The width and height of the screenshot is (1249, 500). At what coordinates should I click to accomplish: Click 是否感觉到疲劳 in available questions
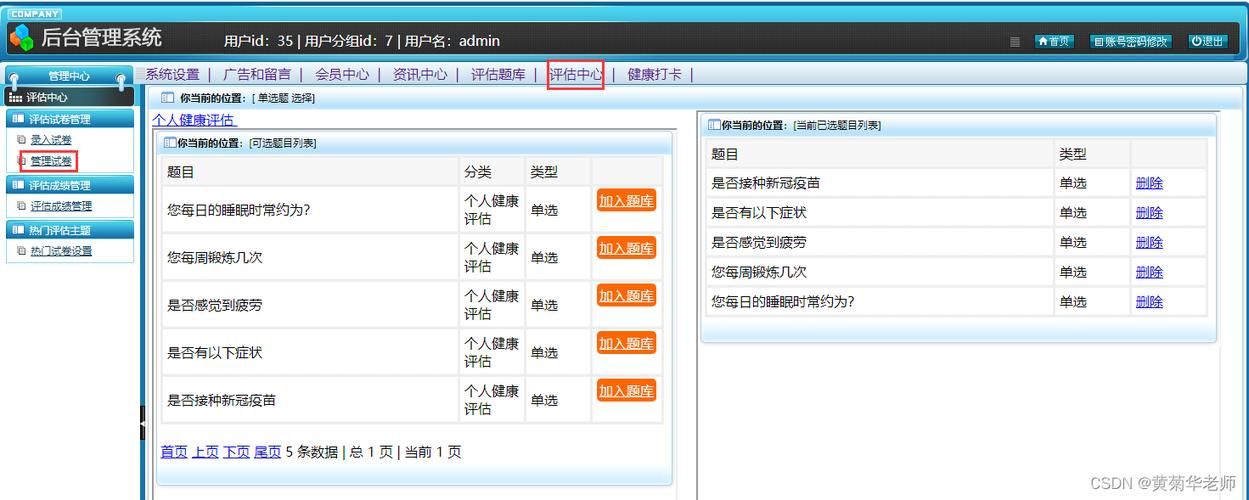click(215, 305)
